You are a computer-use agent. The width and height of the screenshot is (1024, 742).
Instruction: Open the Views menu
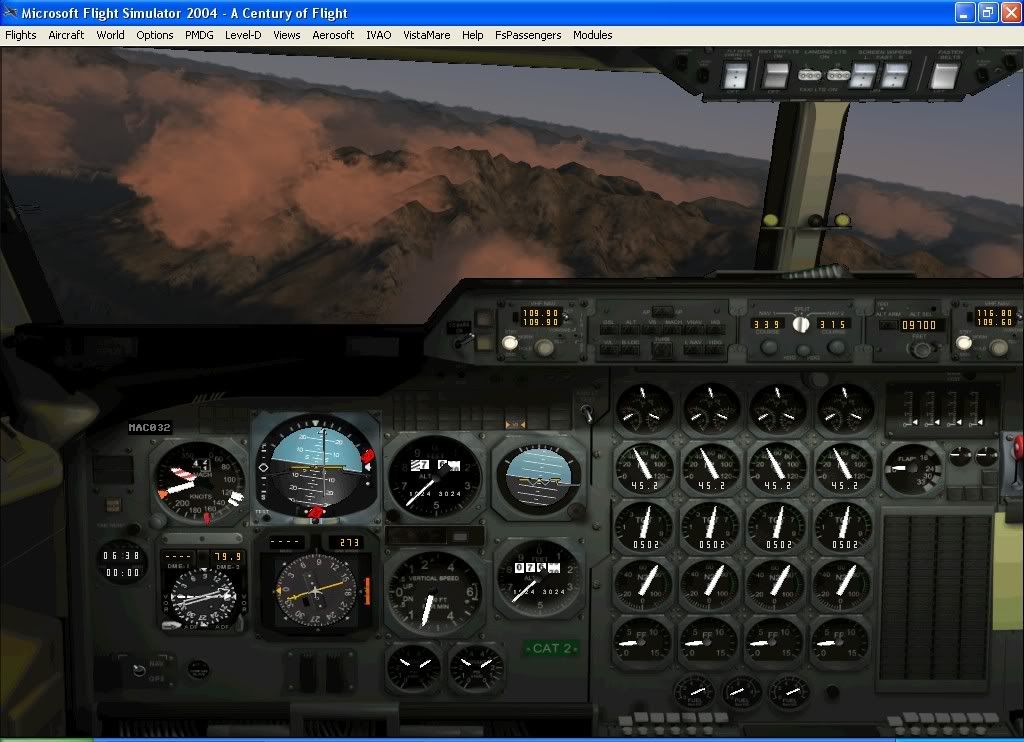tap(286, 35)
